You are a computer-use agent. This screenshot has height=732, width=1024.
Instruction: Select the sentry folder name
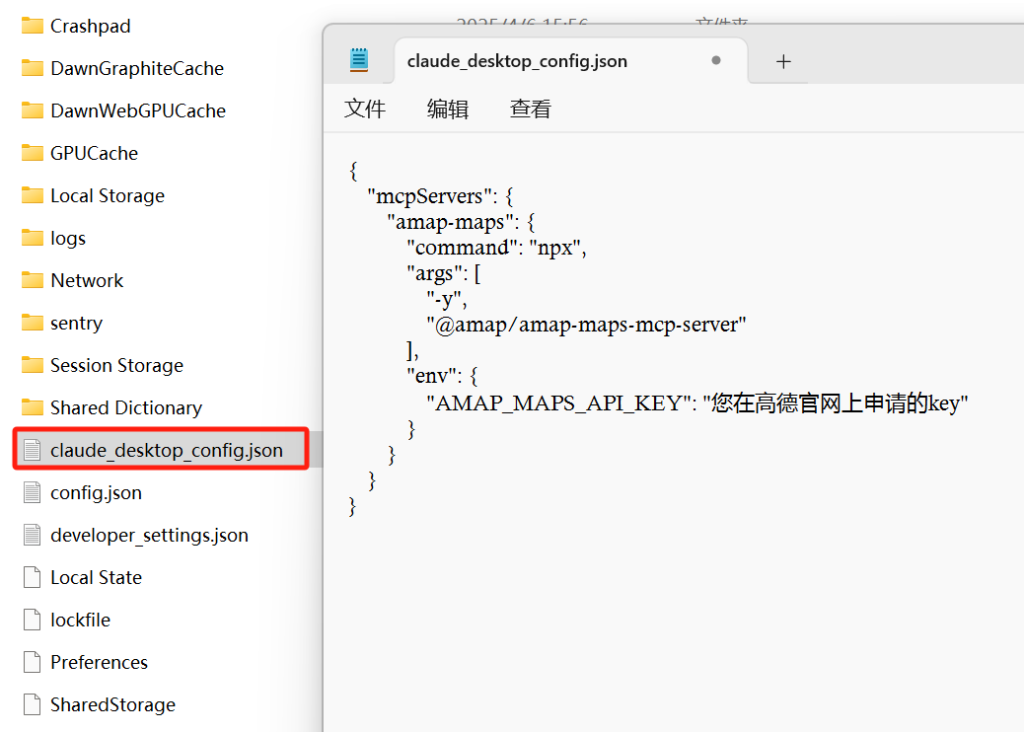76,323
